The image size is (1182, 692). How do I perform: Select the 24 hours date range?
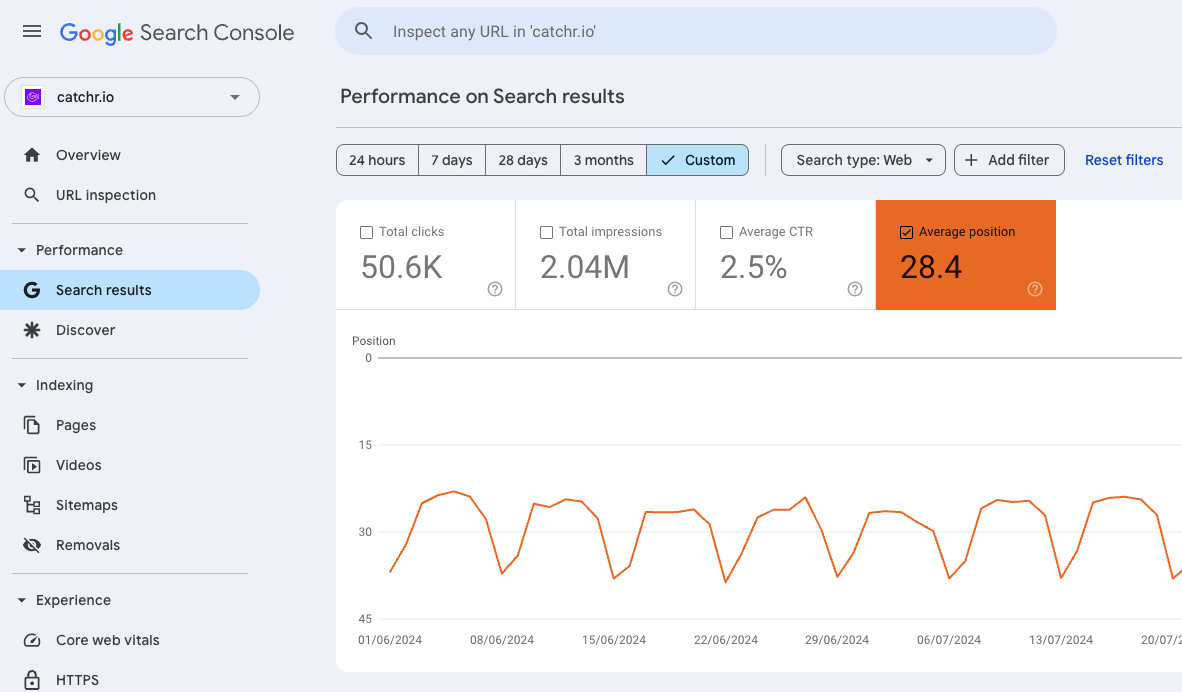click(x=377, y=160)
